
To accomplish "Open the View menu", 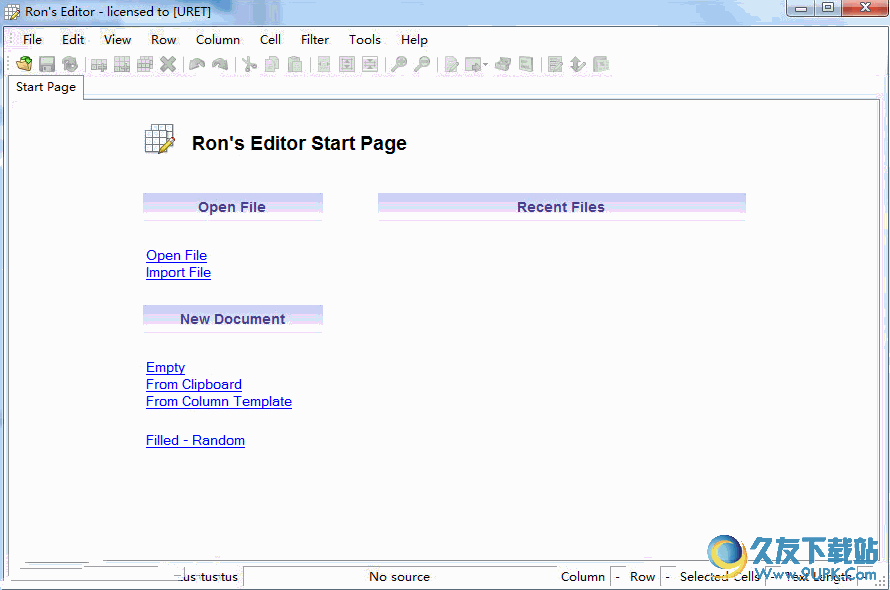I will click(117, 40).
